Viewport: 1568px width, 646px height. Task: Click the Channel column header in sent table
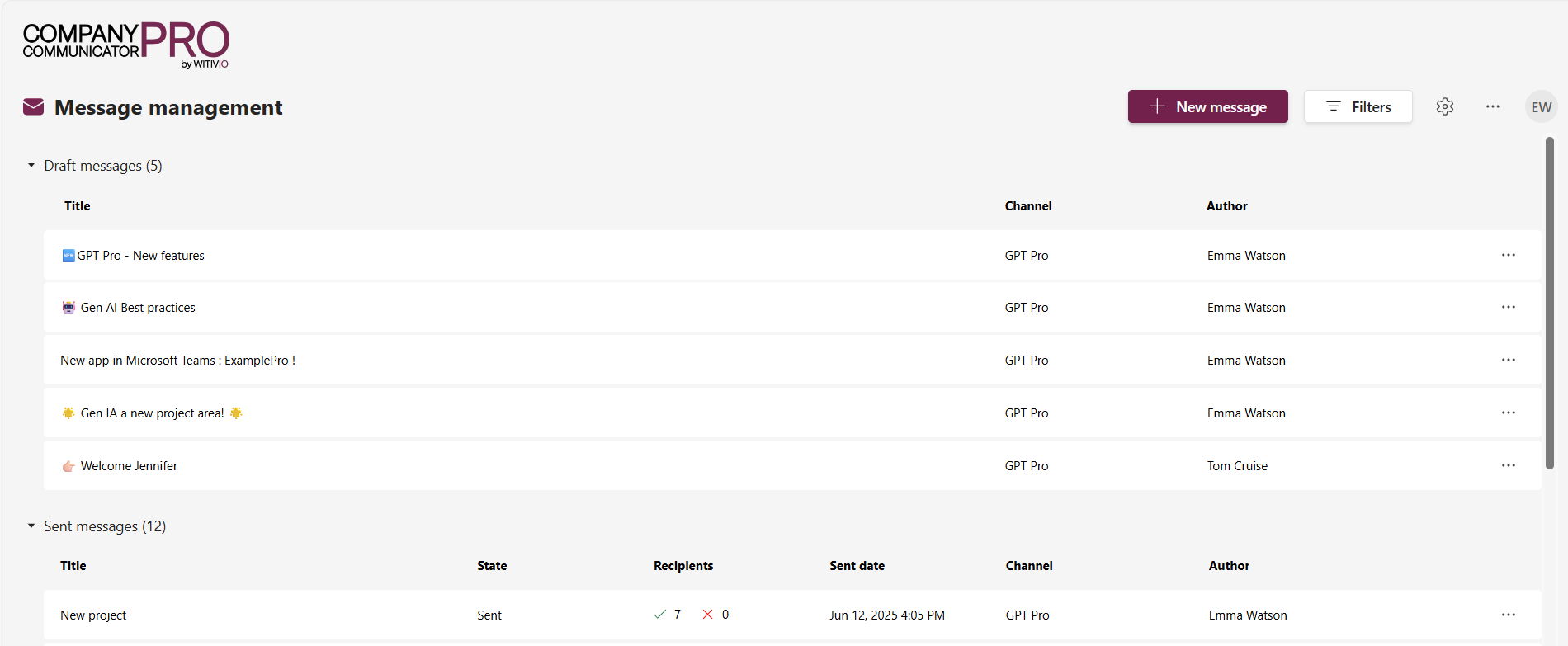point(1029,566)
